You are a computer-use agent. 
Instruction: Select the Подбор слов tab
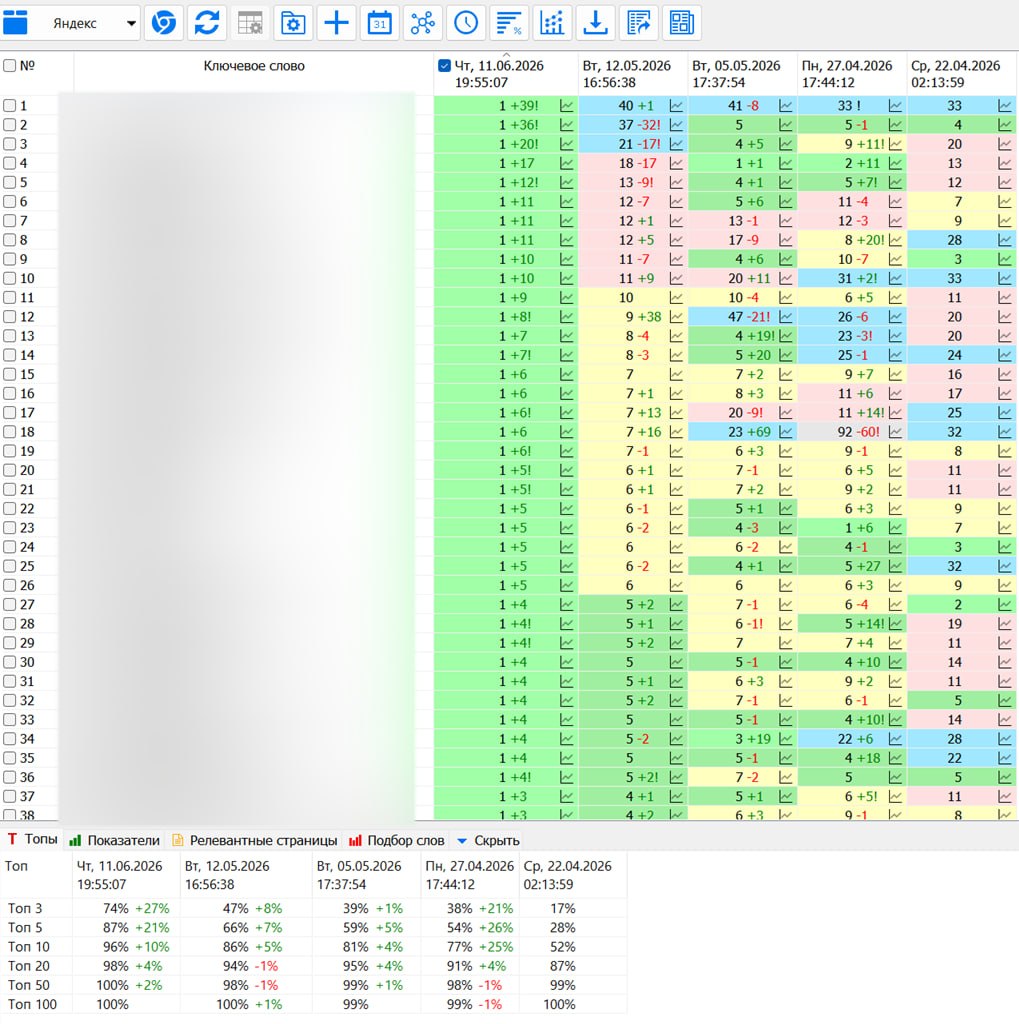[x=397, y=840]
